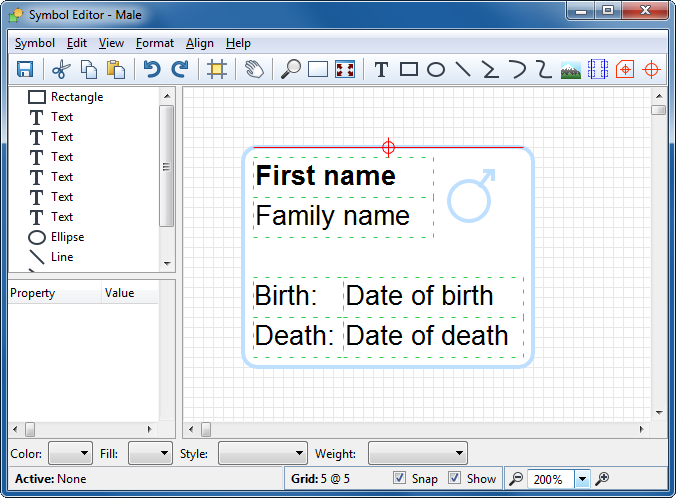676x498 pixels.
Task: Open the Style dropdown
Action: pos(263,453)
